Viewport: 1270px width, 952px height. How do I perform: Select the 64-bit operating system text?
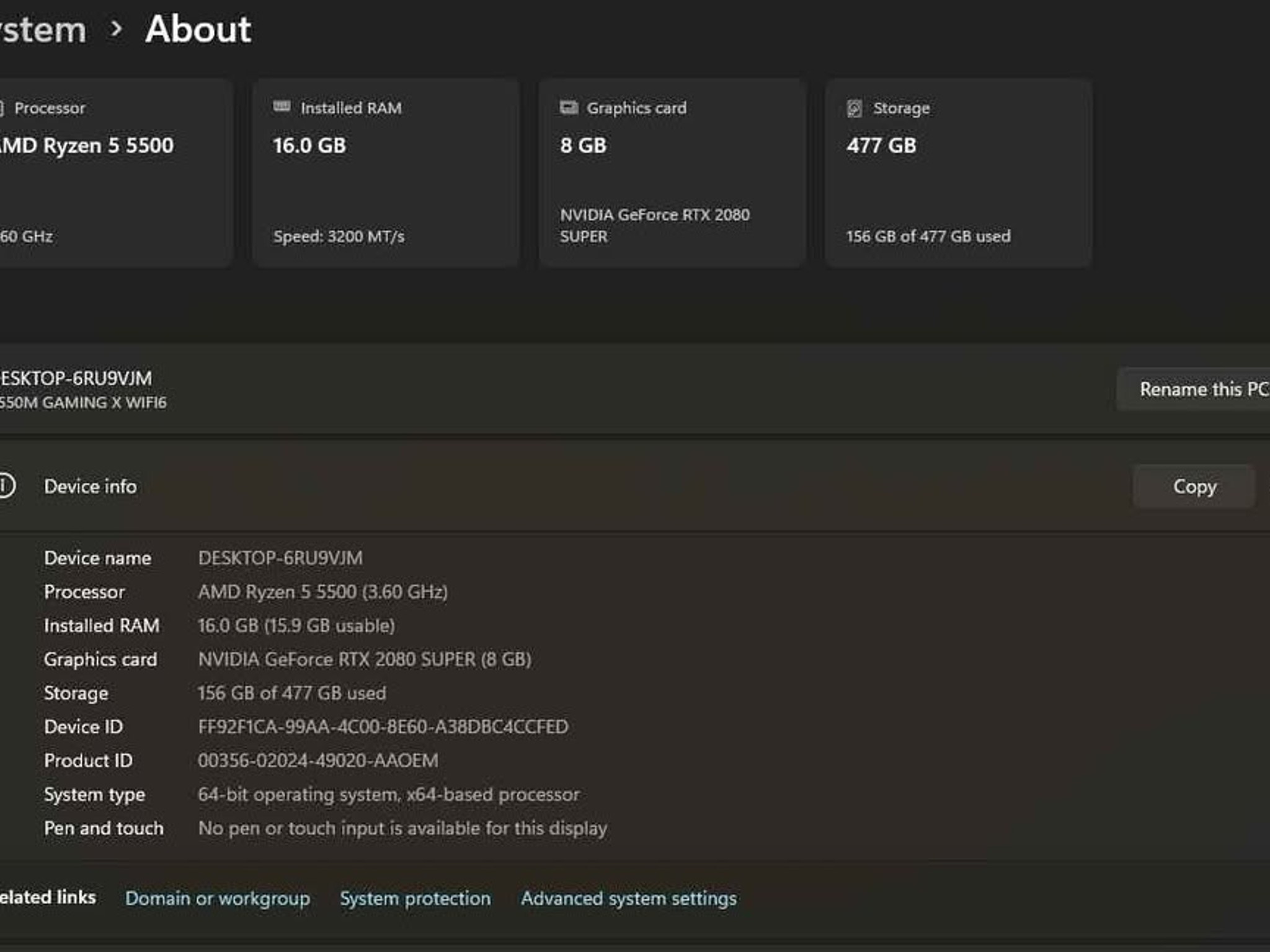389,795
